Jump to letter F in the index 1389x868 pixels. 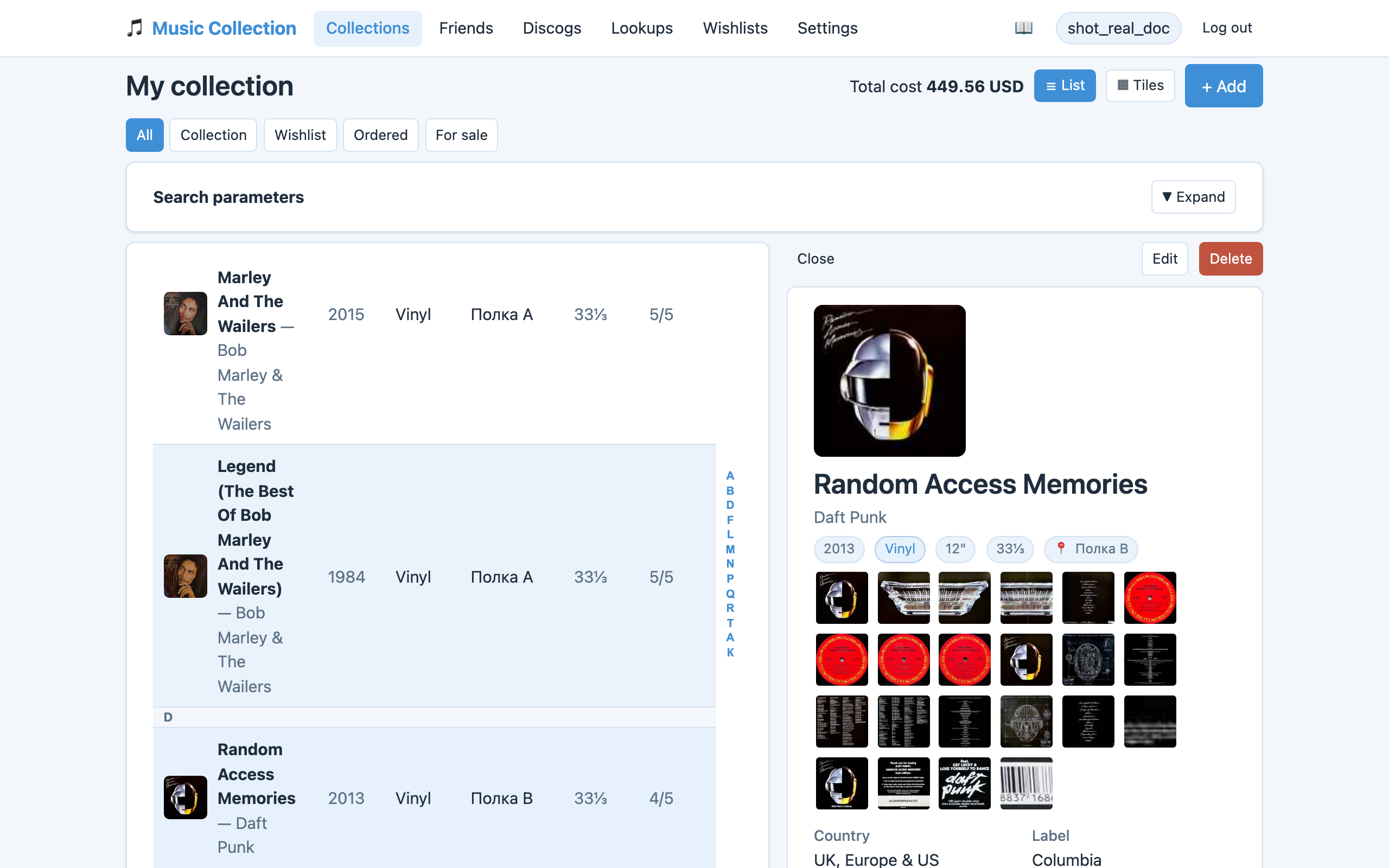click(730, 520)
